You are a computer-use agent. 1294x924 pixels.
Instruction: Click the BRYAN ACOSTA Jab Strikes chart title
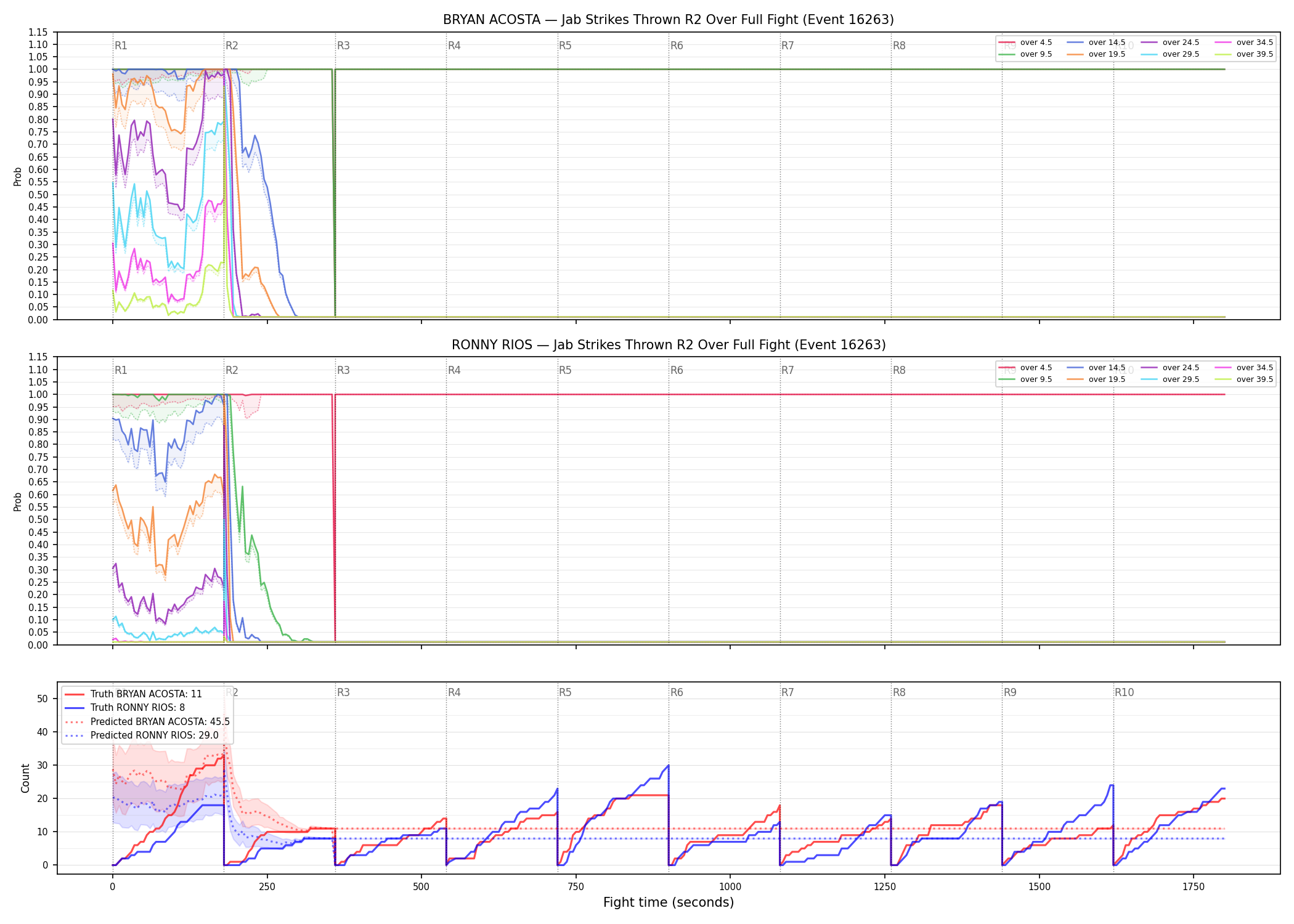coord(669,20)
